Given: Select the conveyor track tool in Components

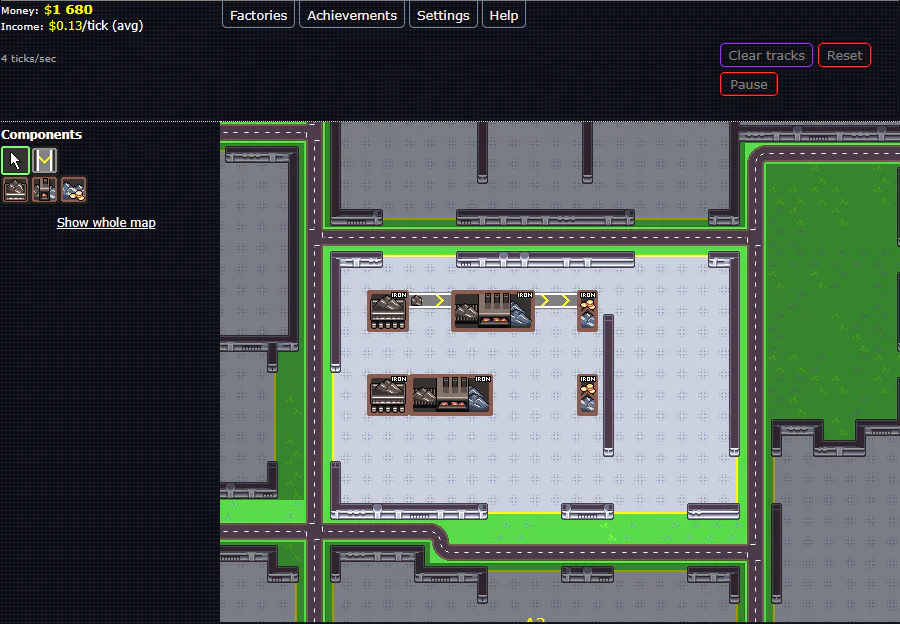Looking at the screenshot, I should [x=45, y=161].
